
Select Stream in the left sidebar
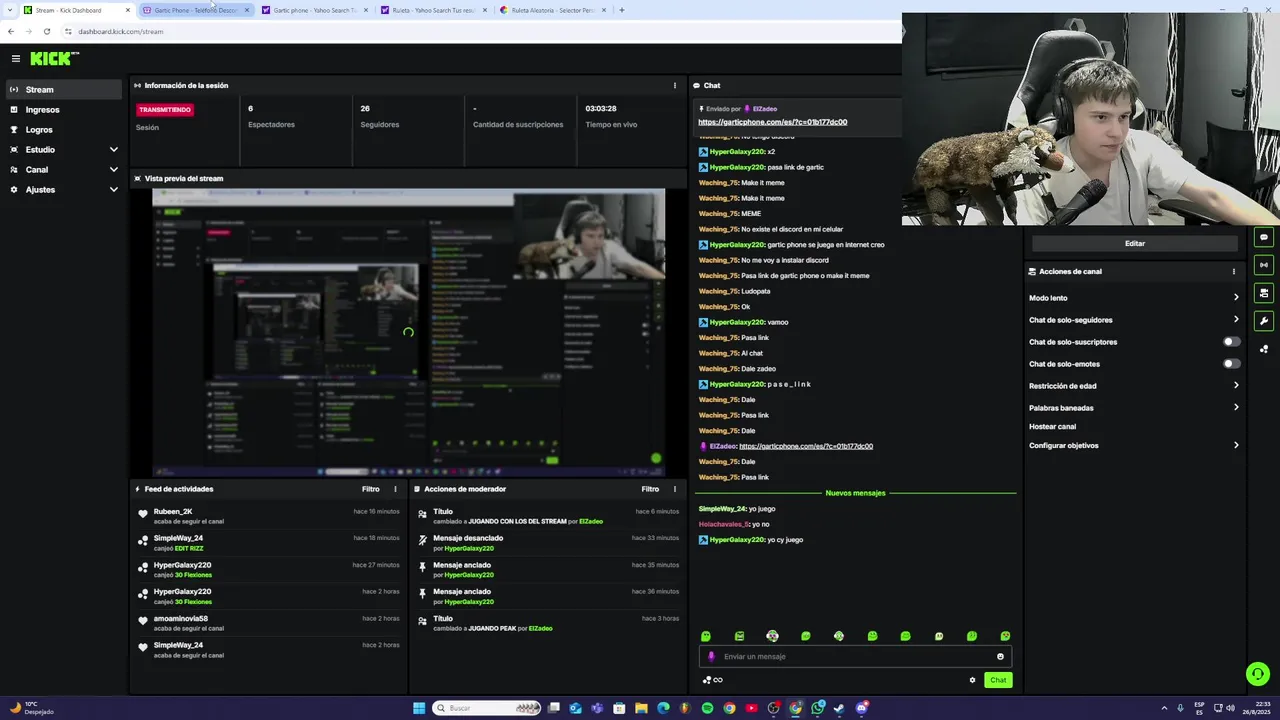click(x=63, y=90)
